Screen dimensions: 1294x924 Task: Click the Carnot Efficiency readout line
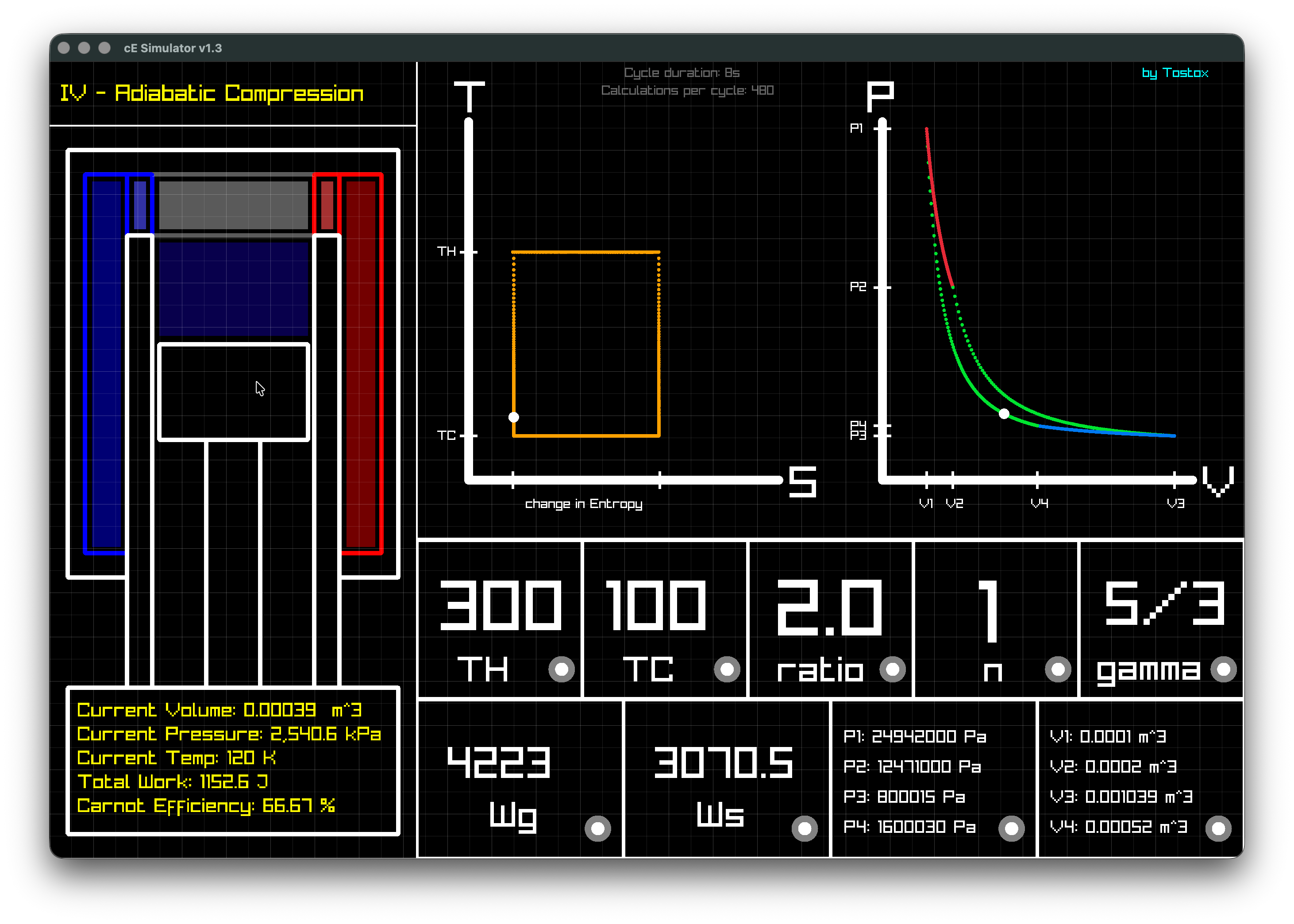[x=206, y=806]
